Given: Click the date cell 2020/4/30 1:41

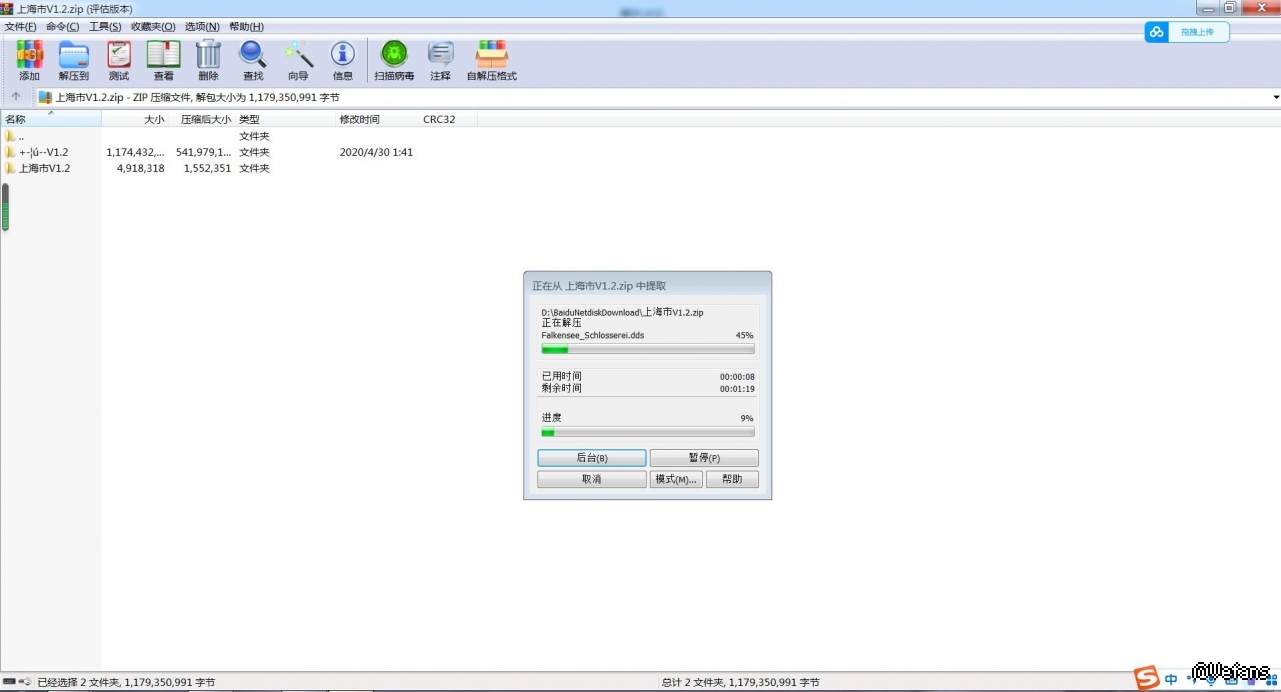Looking at the screenshot, I should (376, 152).
